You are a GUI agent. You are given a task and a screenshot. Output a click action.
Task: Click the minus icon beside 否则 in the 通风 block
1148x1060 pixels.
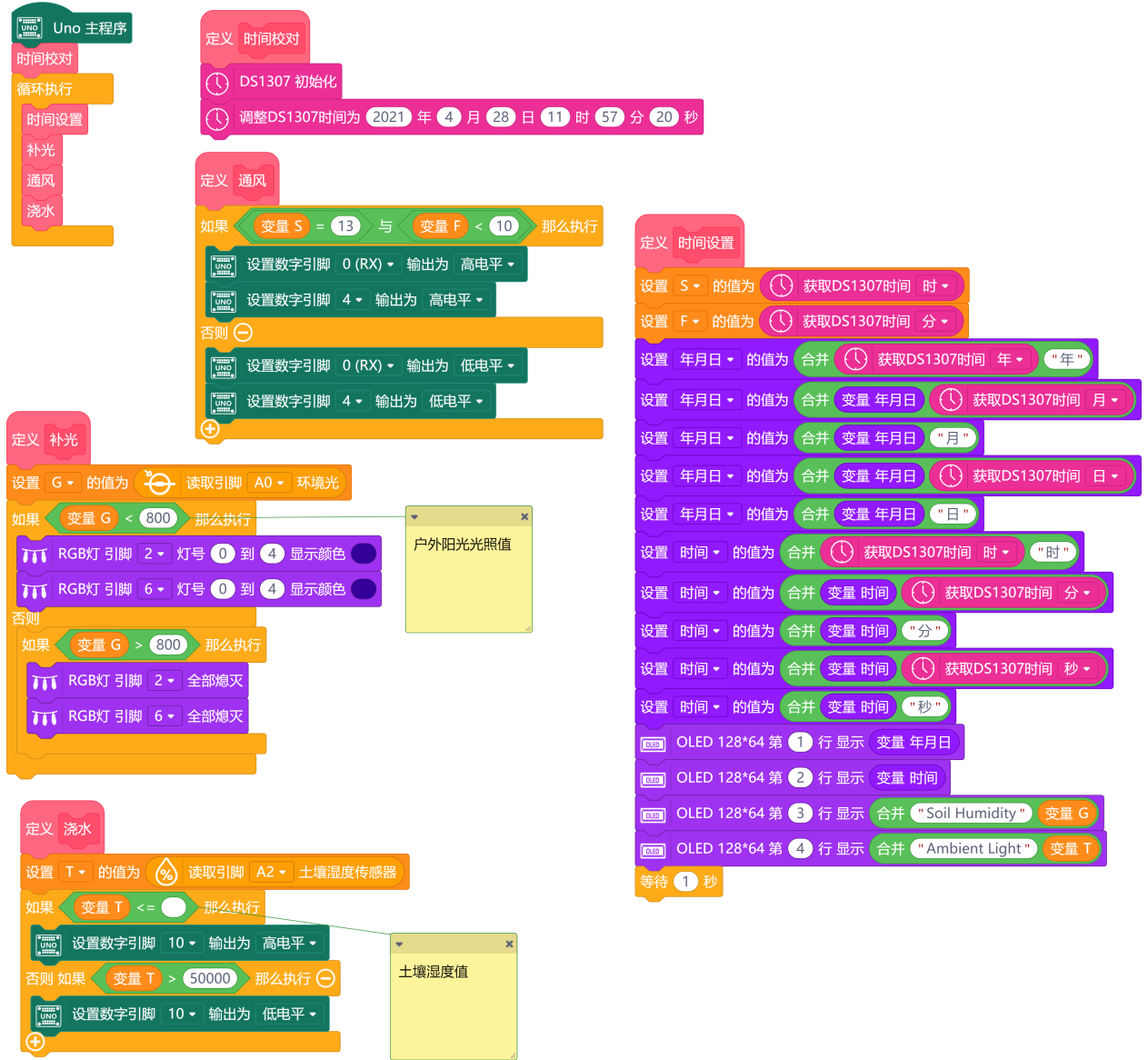243,333
